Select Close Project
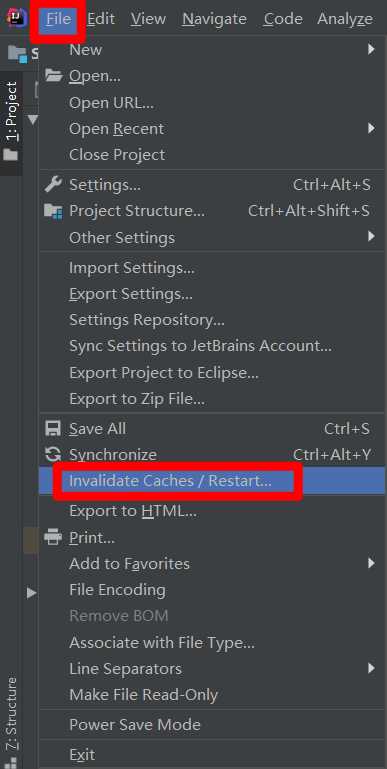Screen dimensions: 387x769 coord(212,154)
